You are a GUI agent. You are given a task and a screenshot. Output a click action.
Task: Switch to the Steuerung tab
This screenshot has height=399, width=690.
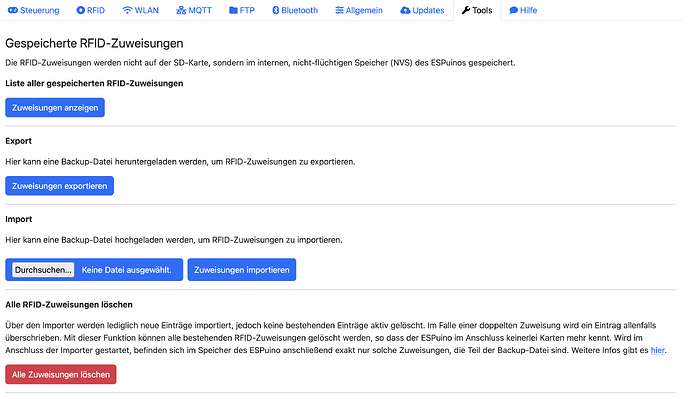click(34, 10)
